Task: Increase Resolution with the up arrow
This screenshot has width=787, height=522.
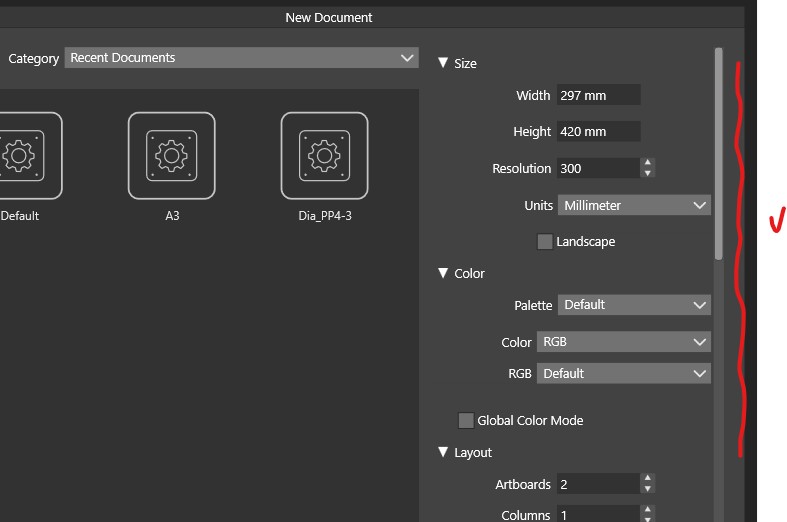Action: click(648, 163)
